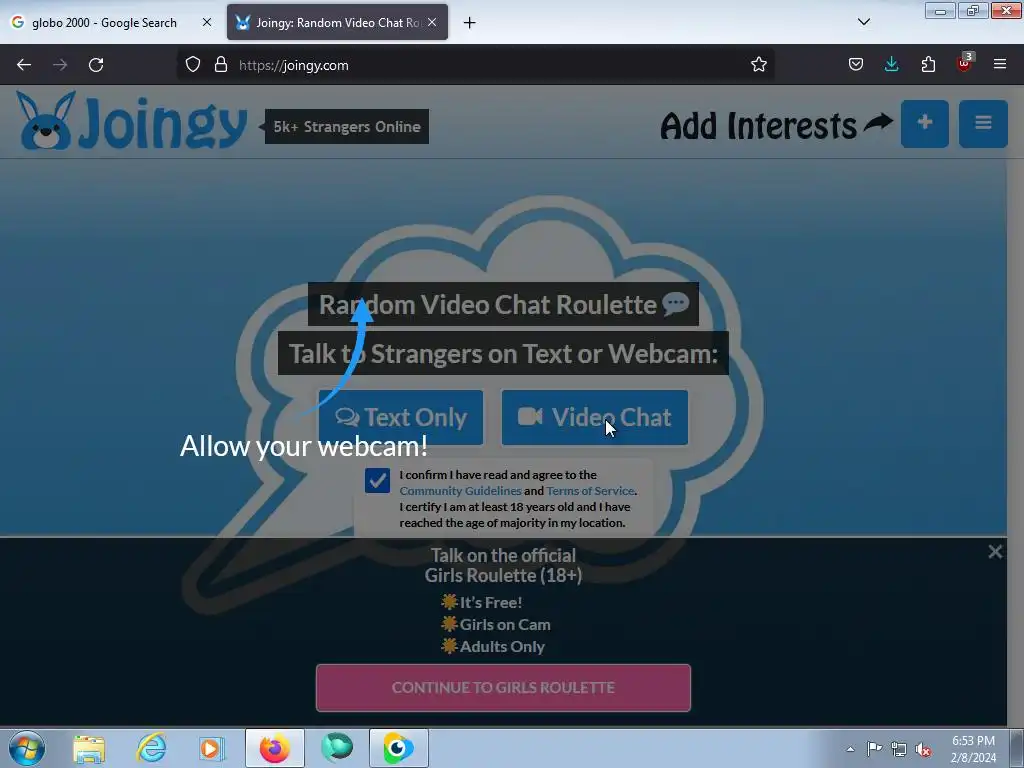Open the Action Center flag icon
Image resolution: width=1024 pixels, height=768 pixels.
tap(874, 749)
